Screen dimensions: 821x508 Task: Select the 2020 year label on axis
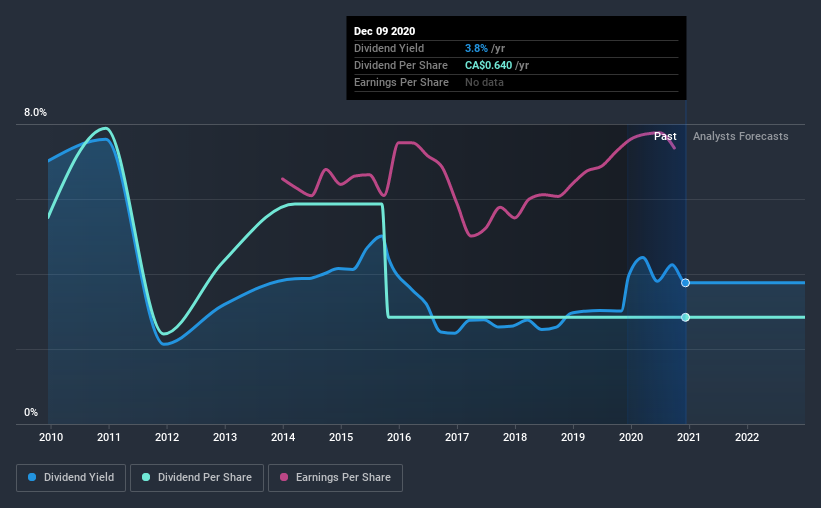[631, 437]
